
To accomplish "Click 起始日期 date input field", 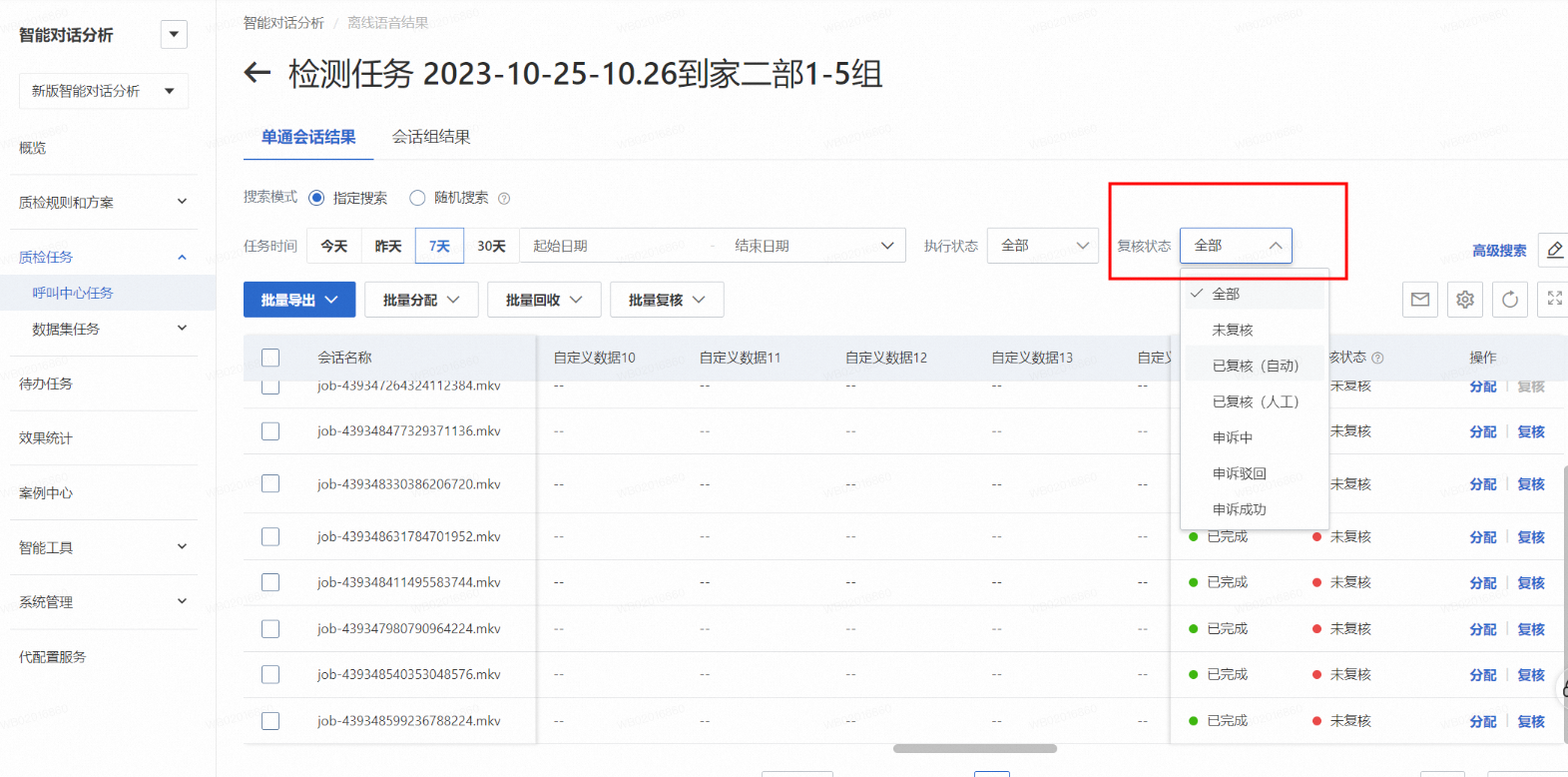I will pos(614,246).
